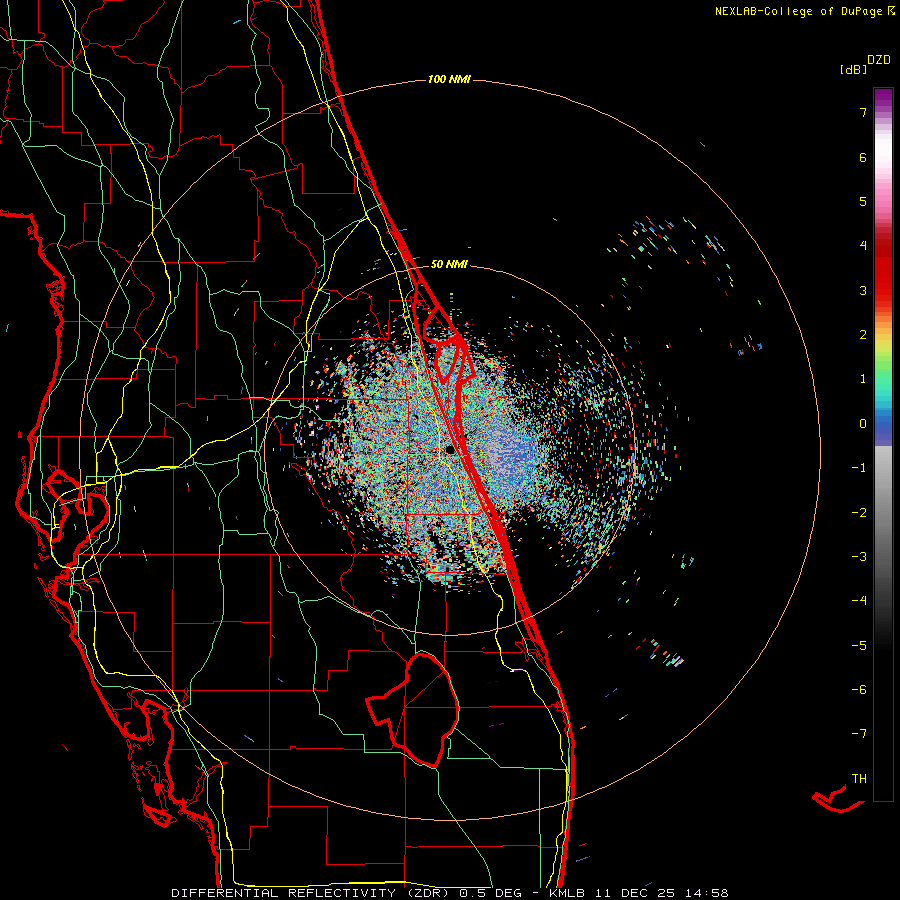This screenshot has height=900, width=900.
Task: Click the 4 dB value on color scale
Action: coord(863,246)
